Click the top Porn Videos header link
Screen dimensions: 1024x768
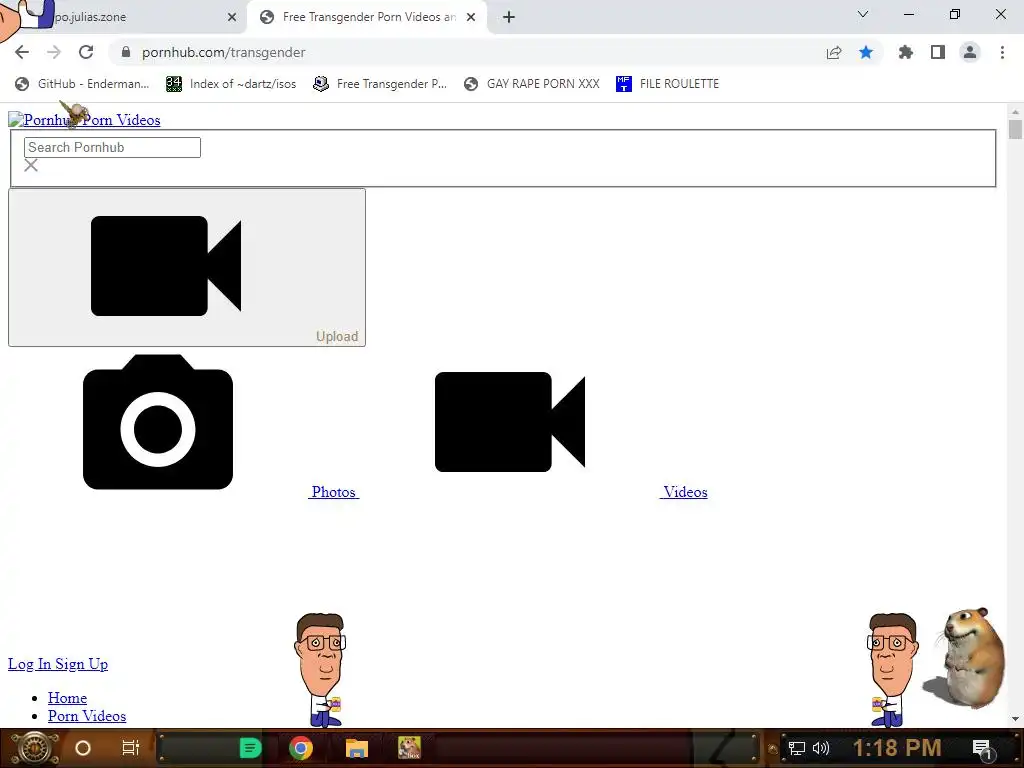(x=121, y=120)
